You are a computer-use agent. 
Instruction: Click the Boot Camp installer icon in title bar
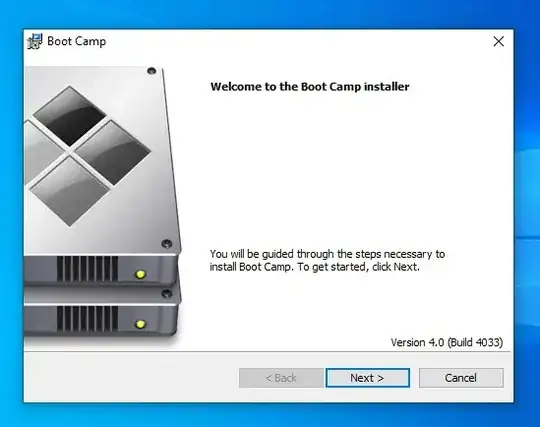pyautogui.click(x=35, y=41)
